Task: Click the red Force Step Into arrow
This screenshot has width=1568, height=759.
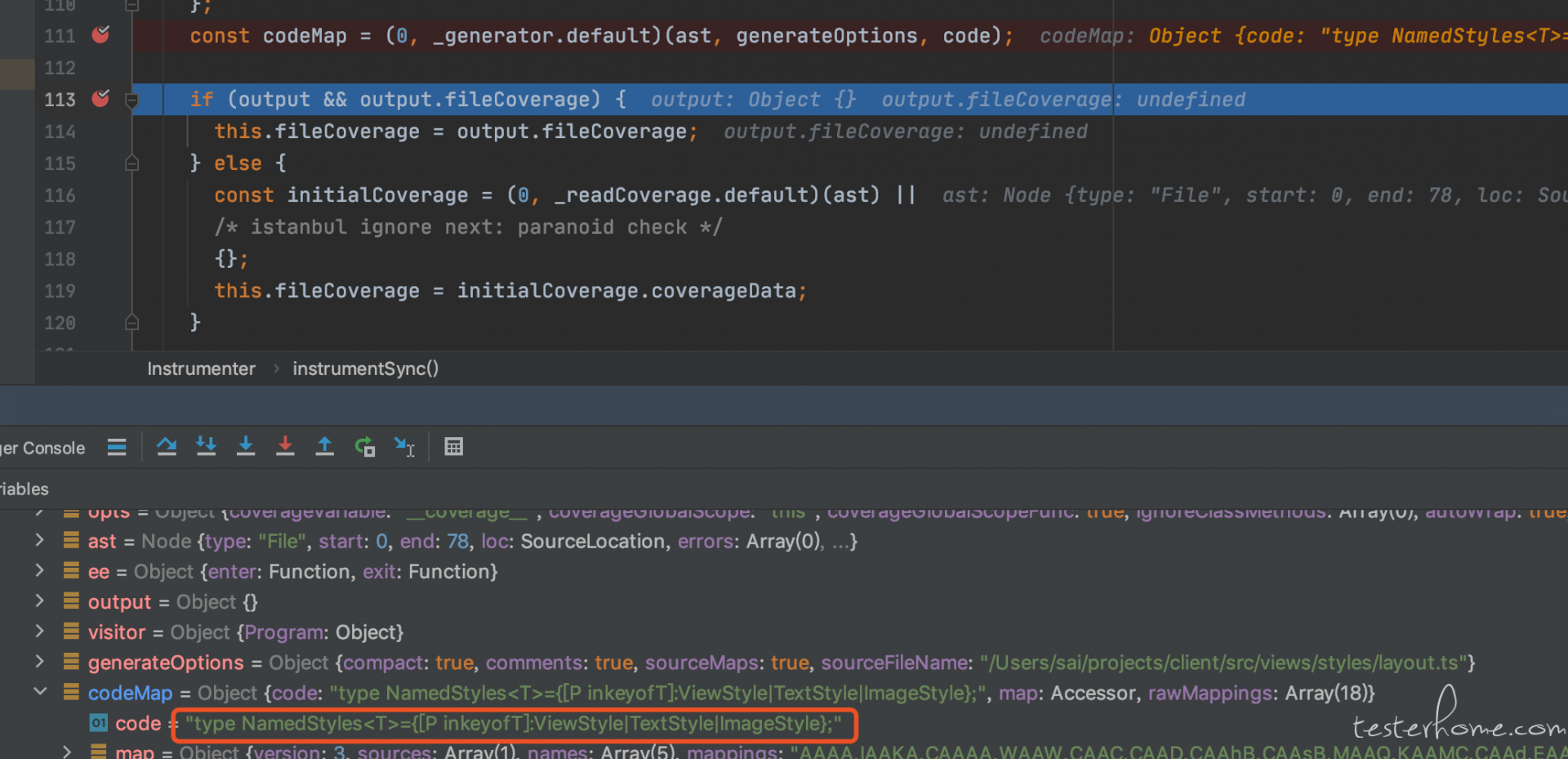Action: pos(285,447)
